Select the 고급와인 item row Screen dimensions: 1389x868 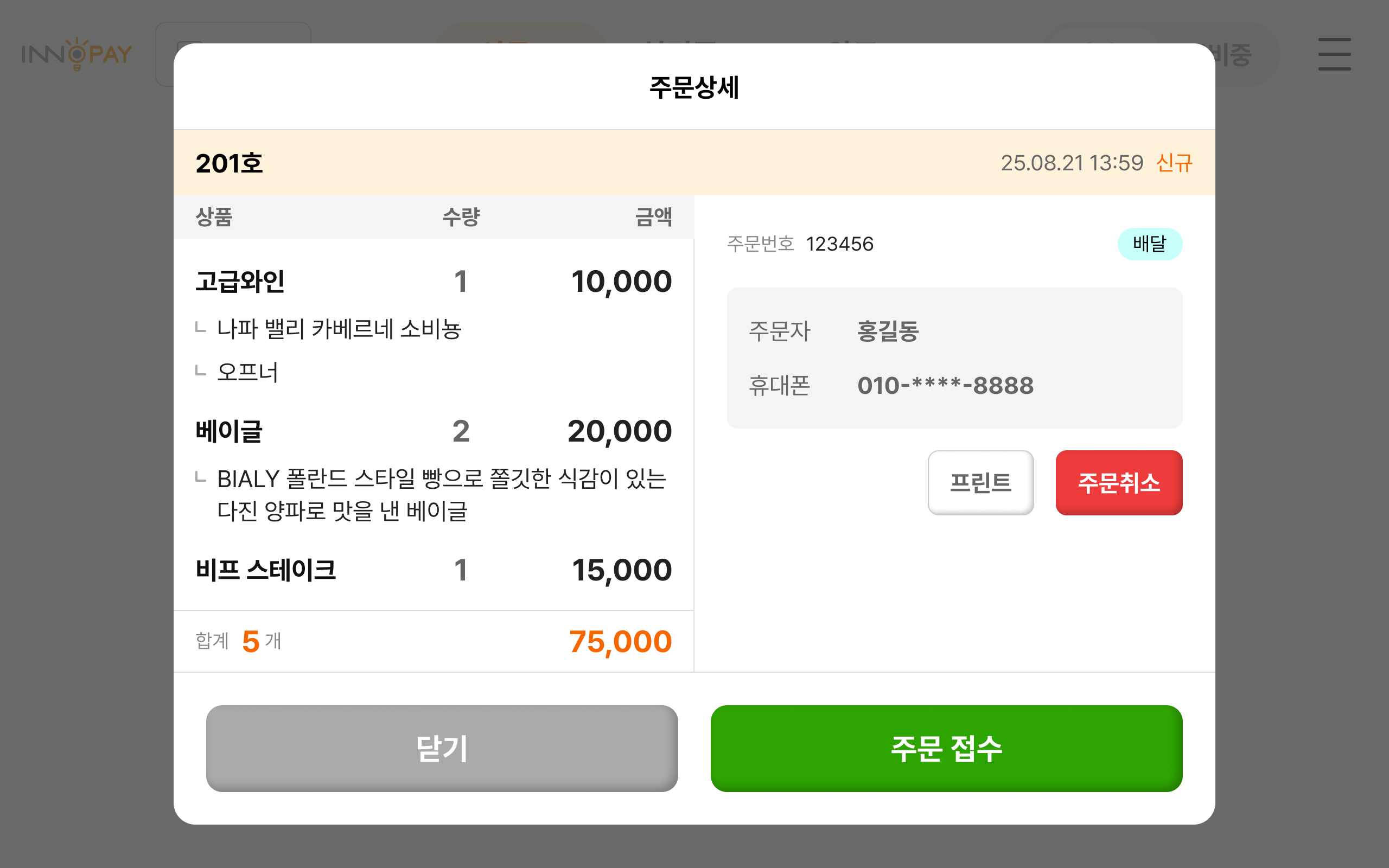click(241, 280)
